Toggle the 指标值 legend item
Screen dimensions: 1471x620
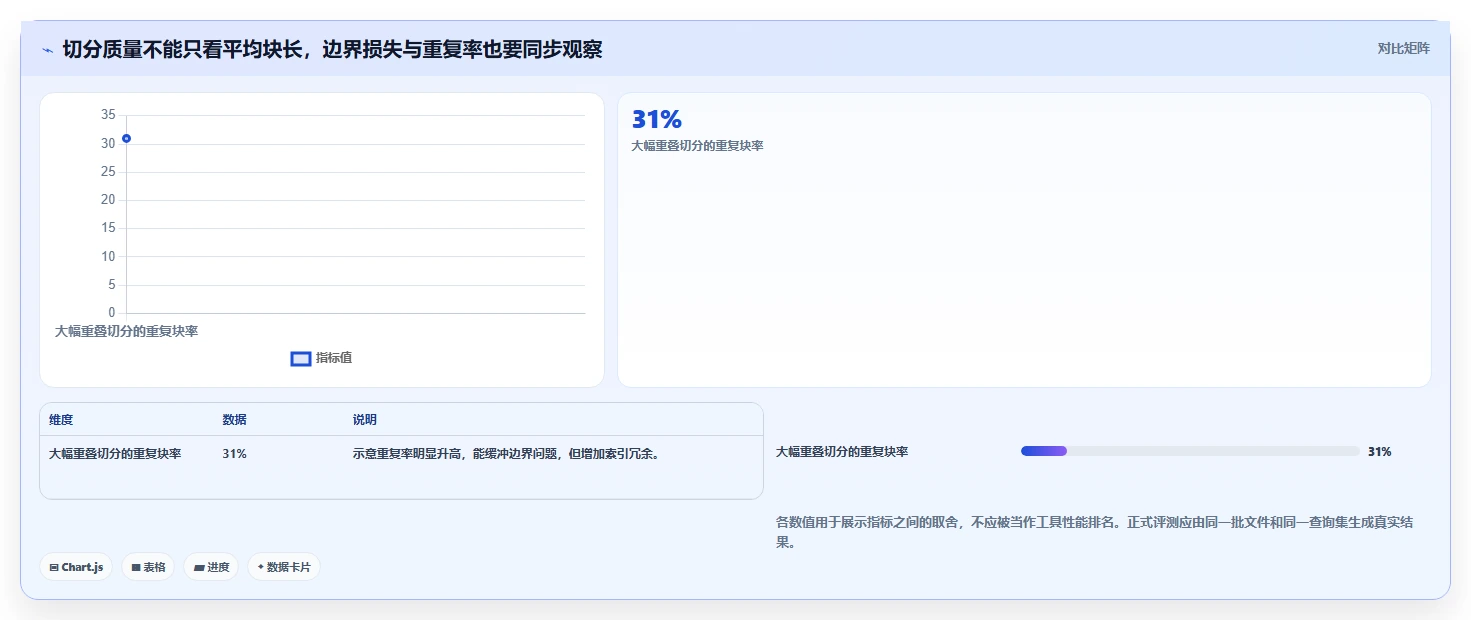pyautogui.click(x=321, y=358)
